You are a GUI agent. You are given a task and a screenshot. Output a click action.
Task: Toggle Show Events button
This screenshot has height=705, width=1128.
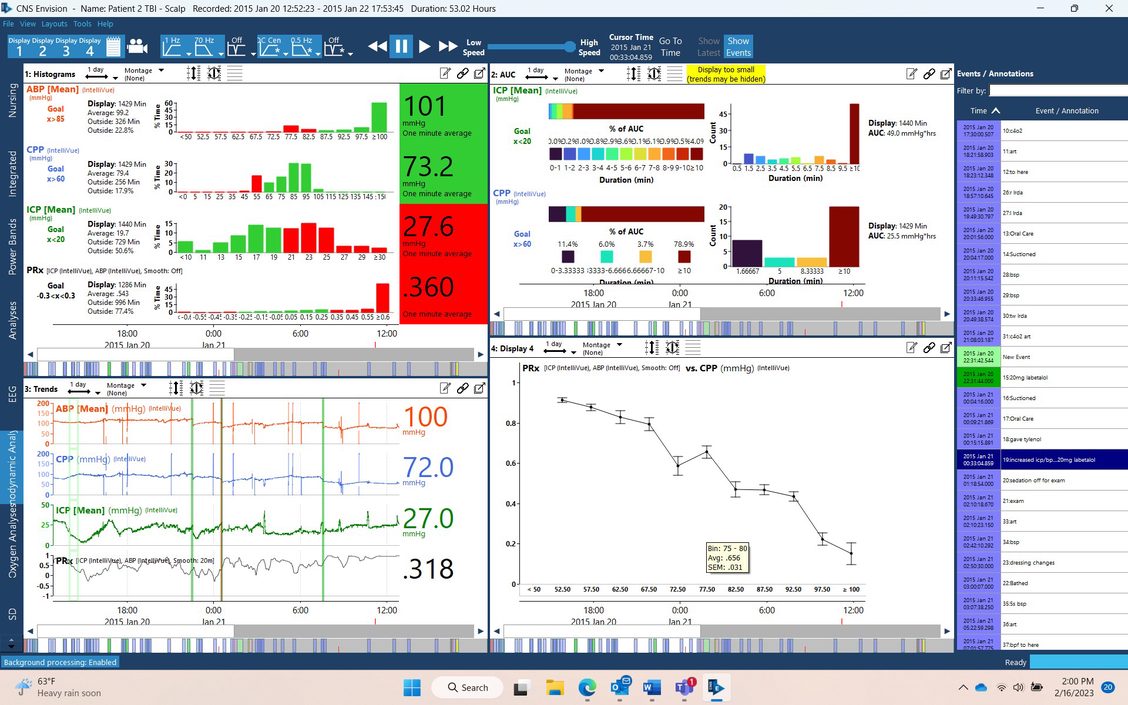pyautogui.click(x=738, y=47)
